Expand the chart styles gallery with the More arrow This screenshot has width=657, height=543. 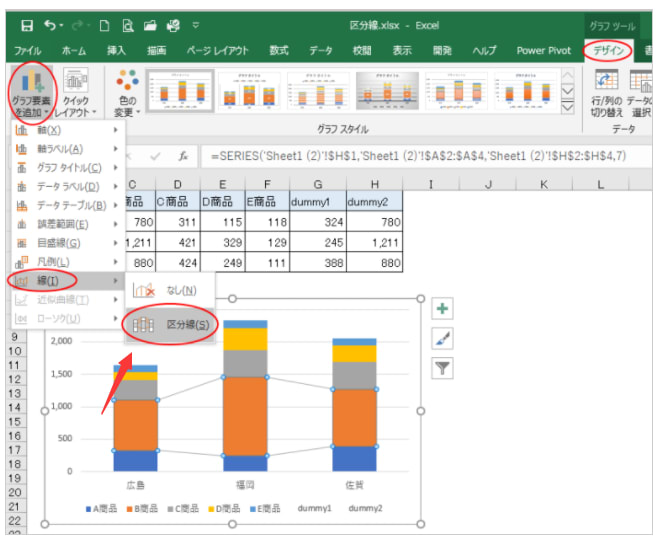coord(567,108)
